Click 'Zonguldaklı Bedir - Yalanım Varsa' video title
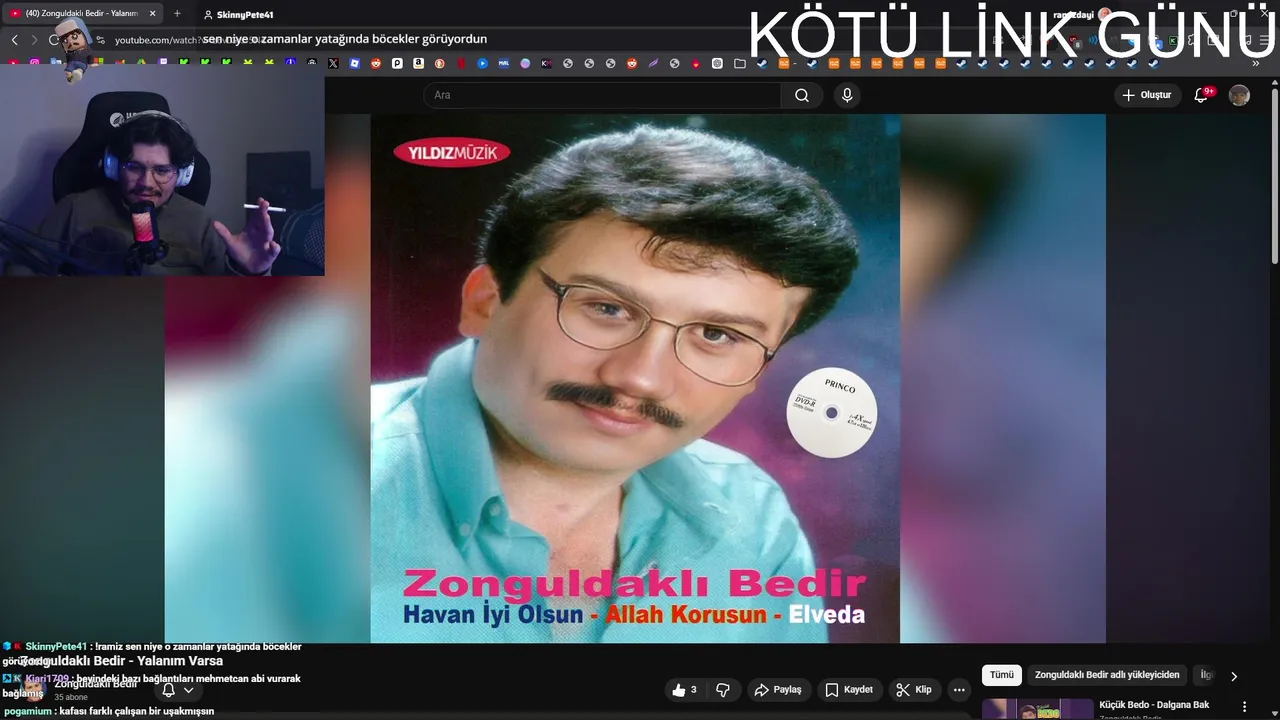The image size is (1280, 720). tap(123, 661)
